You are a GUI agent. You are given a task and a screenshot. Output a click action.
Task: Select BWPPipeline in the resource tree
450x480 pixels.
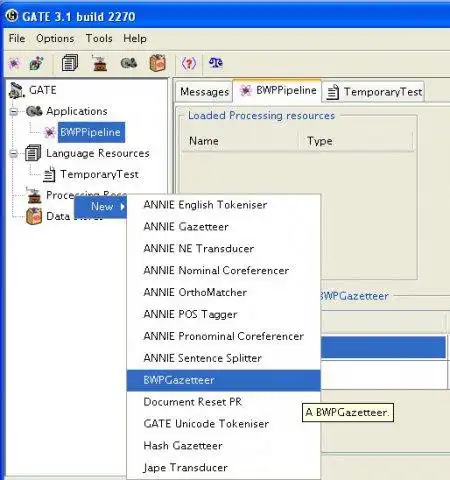point(91,132)
